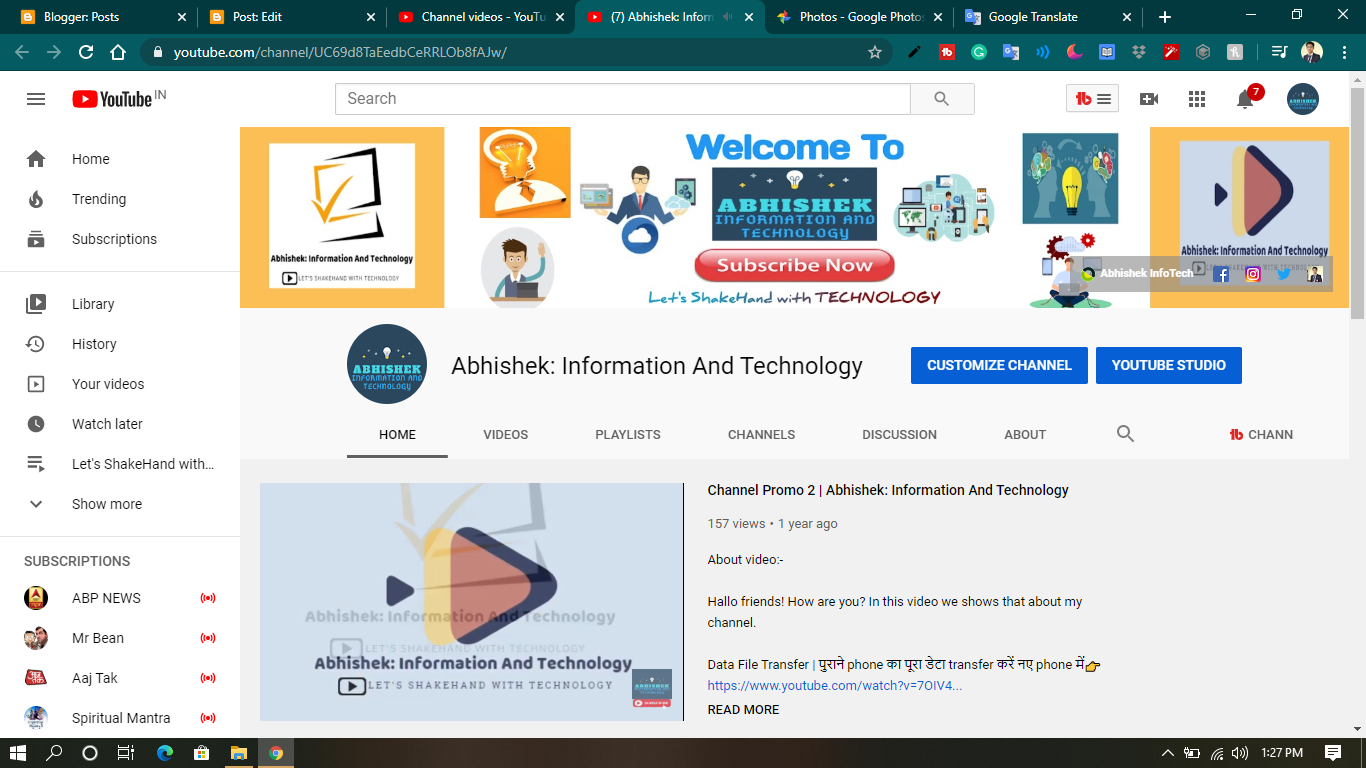
Task: Open the YouTube apps grid
Action: 1197,99
